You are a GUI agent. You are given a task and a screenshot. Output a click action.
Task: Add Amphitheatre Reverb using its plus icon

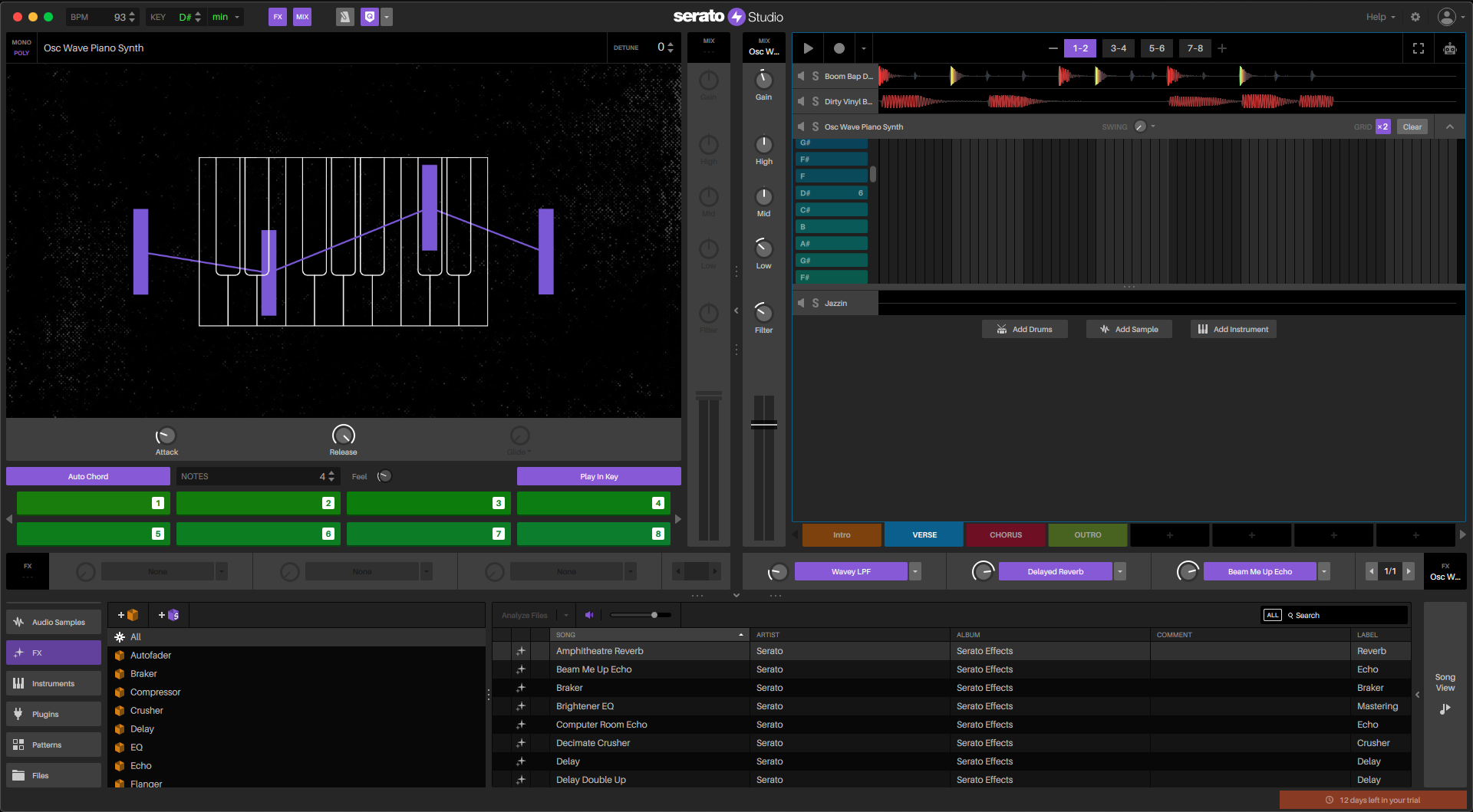pos(521,651)
